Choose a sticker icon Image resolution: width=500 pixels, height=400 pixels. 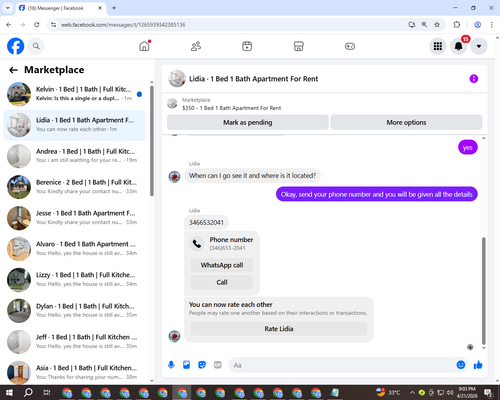tap(202, 365)
